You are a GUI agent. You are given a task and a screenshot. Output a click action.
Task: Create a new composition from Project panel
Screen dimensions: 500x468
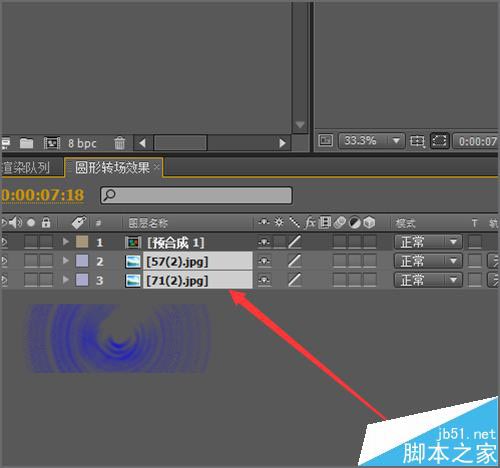tap(52, 143)
